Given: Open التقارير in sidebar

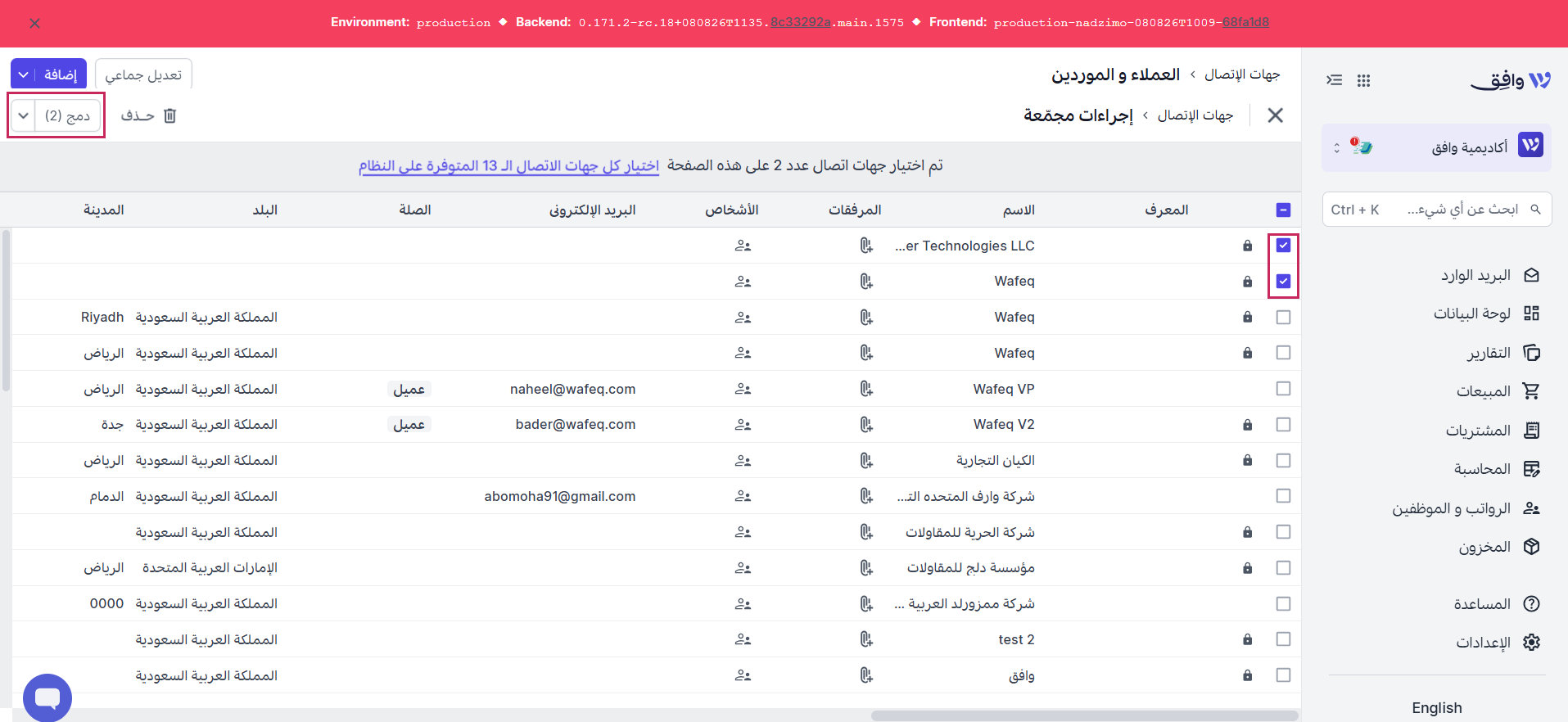Looking at the screenshot, I should [x=1503, y=353].
